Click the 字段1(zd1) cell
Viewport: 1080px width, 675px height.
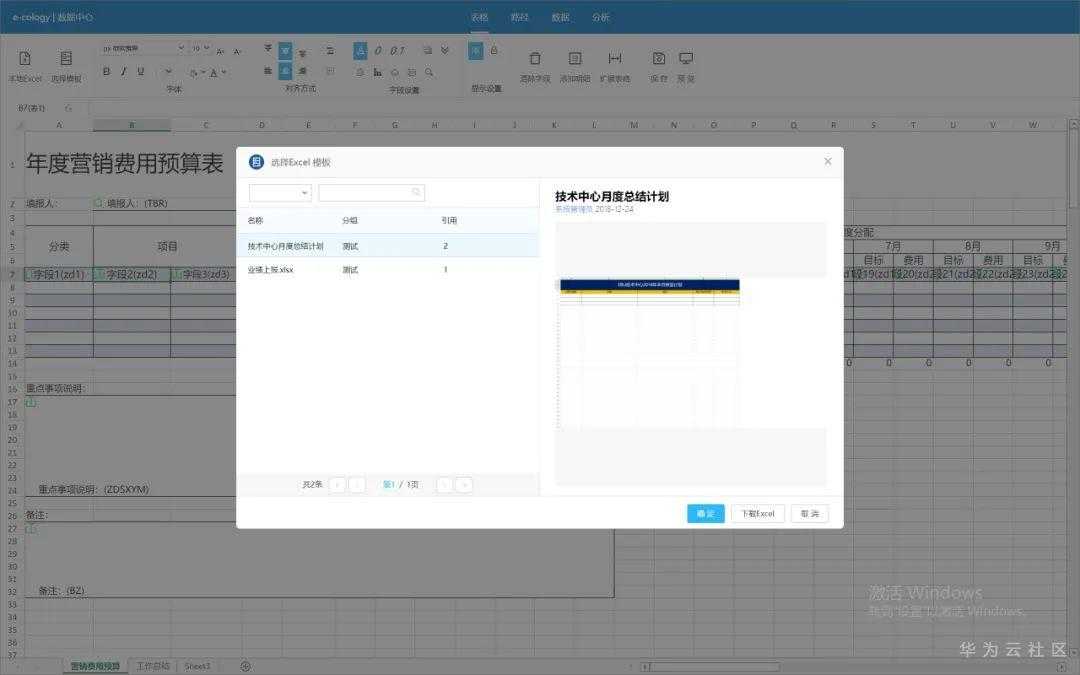(x=59, y=274)
